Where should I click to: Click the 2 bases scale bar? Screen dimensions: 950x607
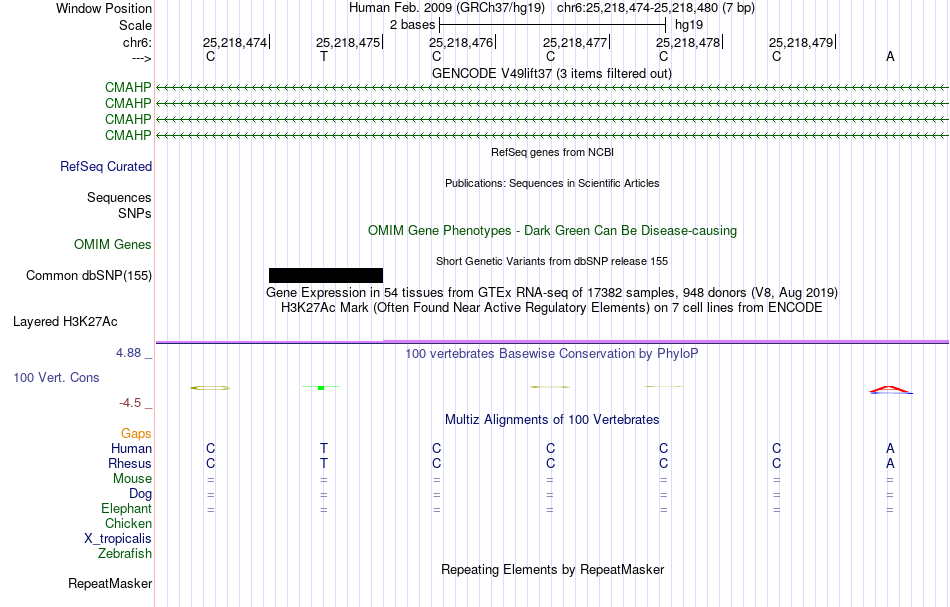point(553,25)
